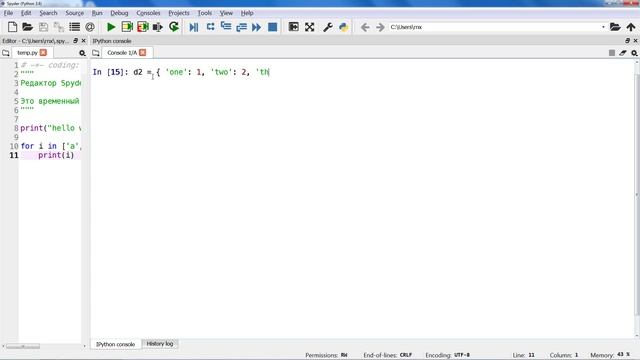Browse console tabs icon beside Console 1/A
Viewport: 640px width, 360px height.
(x=96, y=53)
